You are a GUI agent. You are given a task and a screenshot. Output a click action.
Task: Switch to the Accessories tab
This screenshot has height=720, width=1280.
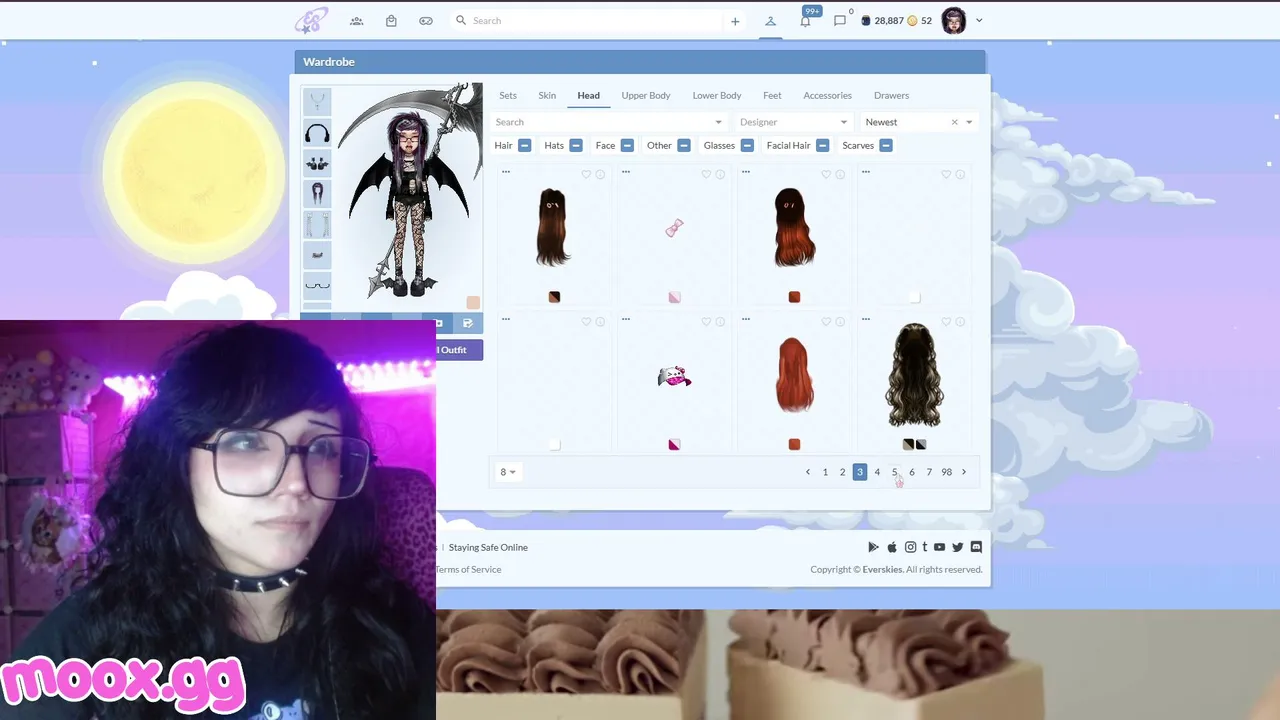pyautogui.click(x=827, y=96)
